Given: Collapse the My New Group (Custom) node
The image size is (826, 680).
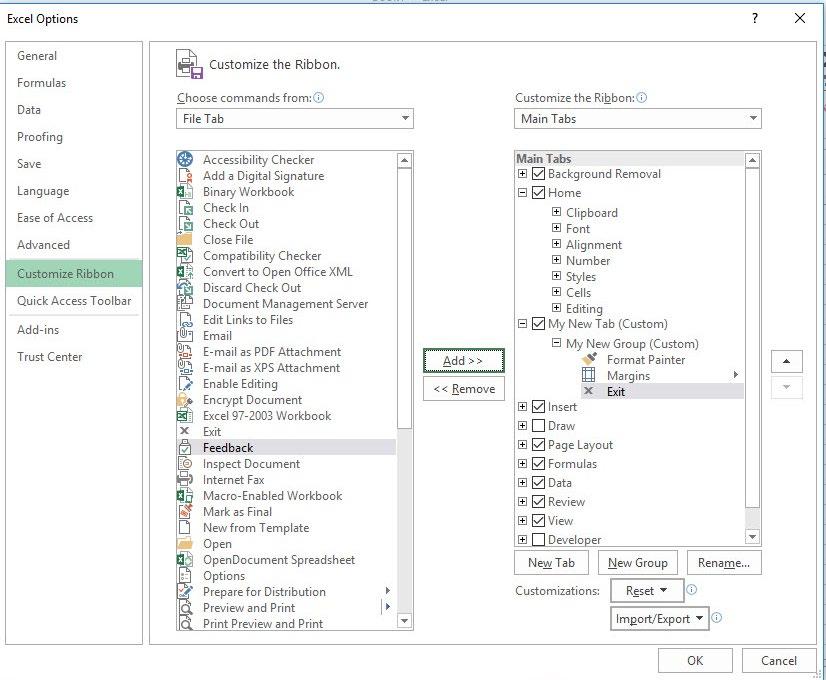Looking at the screenshot, I should tap(556, 343).
